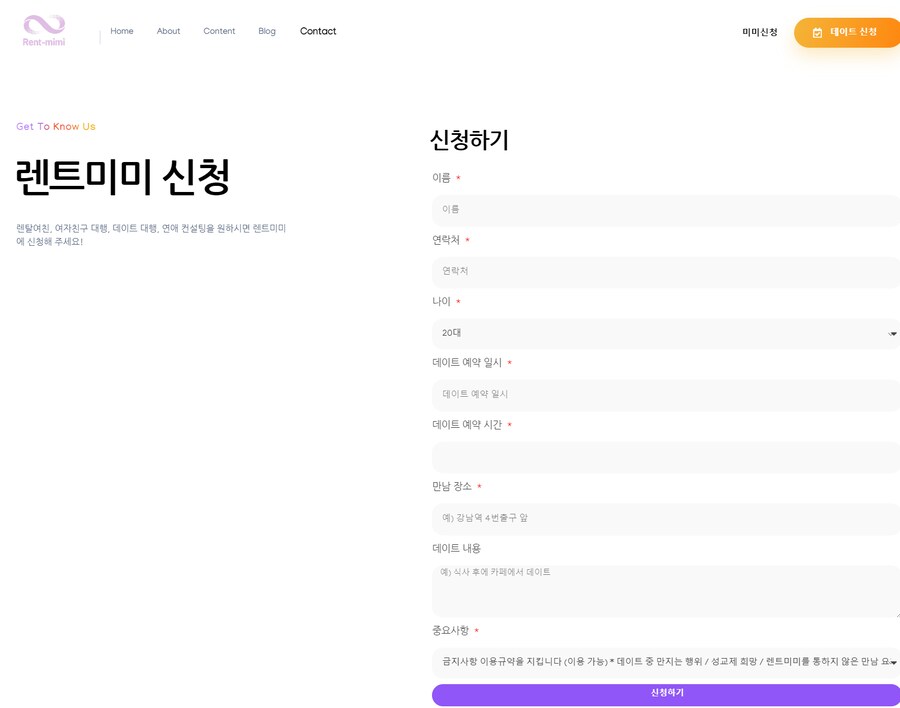The height and width of the screenshot is (708, 900).
Task: Click the 미미신청 link
Action: pos(760,31)
